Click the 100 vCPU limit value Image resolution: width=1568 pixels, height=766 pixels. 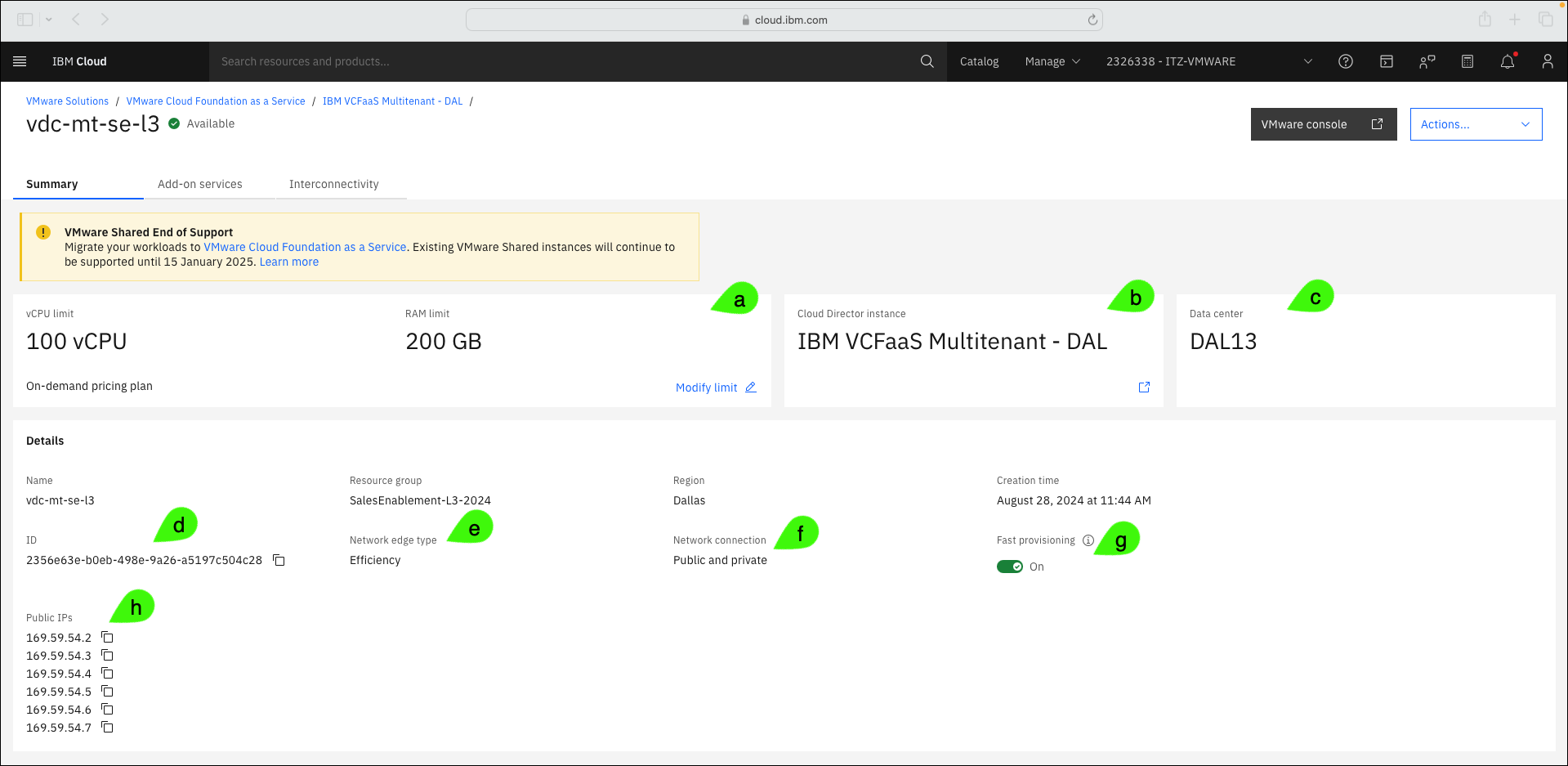tap(77, 342)
